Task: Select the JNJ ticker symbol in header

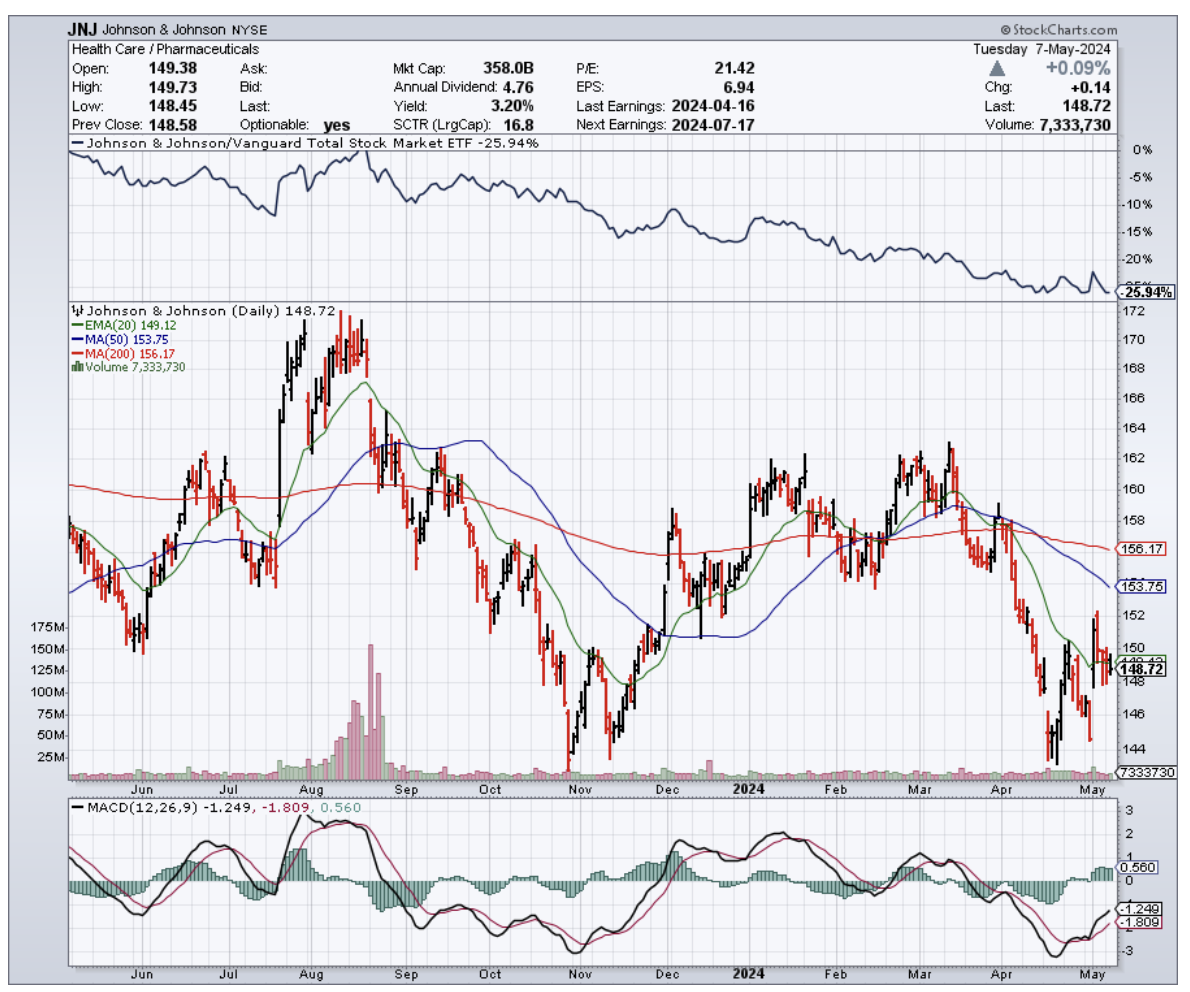Action: coord(84,30)
